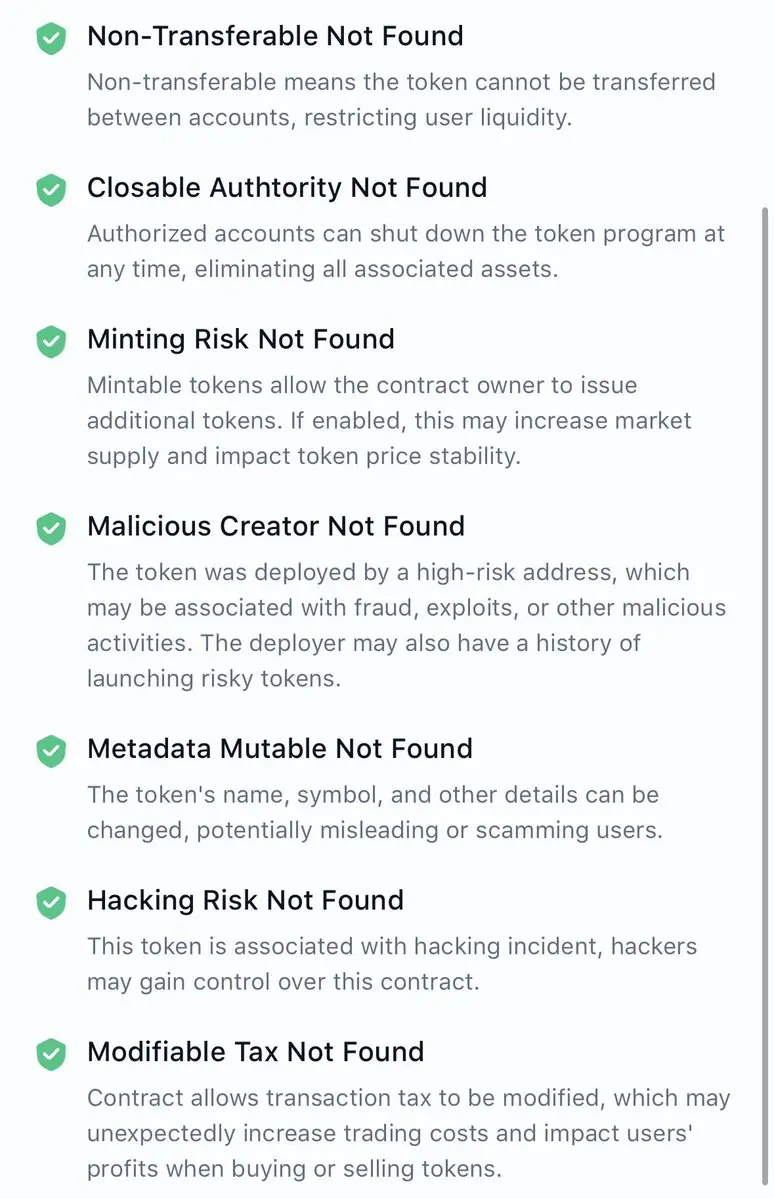Click the high-risk address deployer description
Viewport: 774px width, 1199px height.
coord(406,625)
